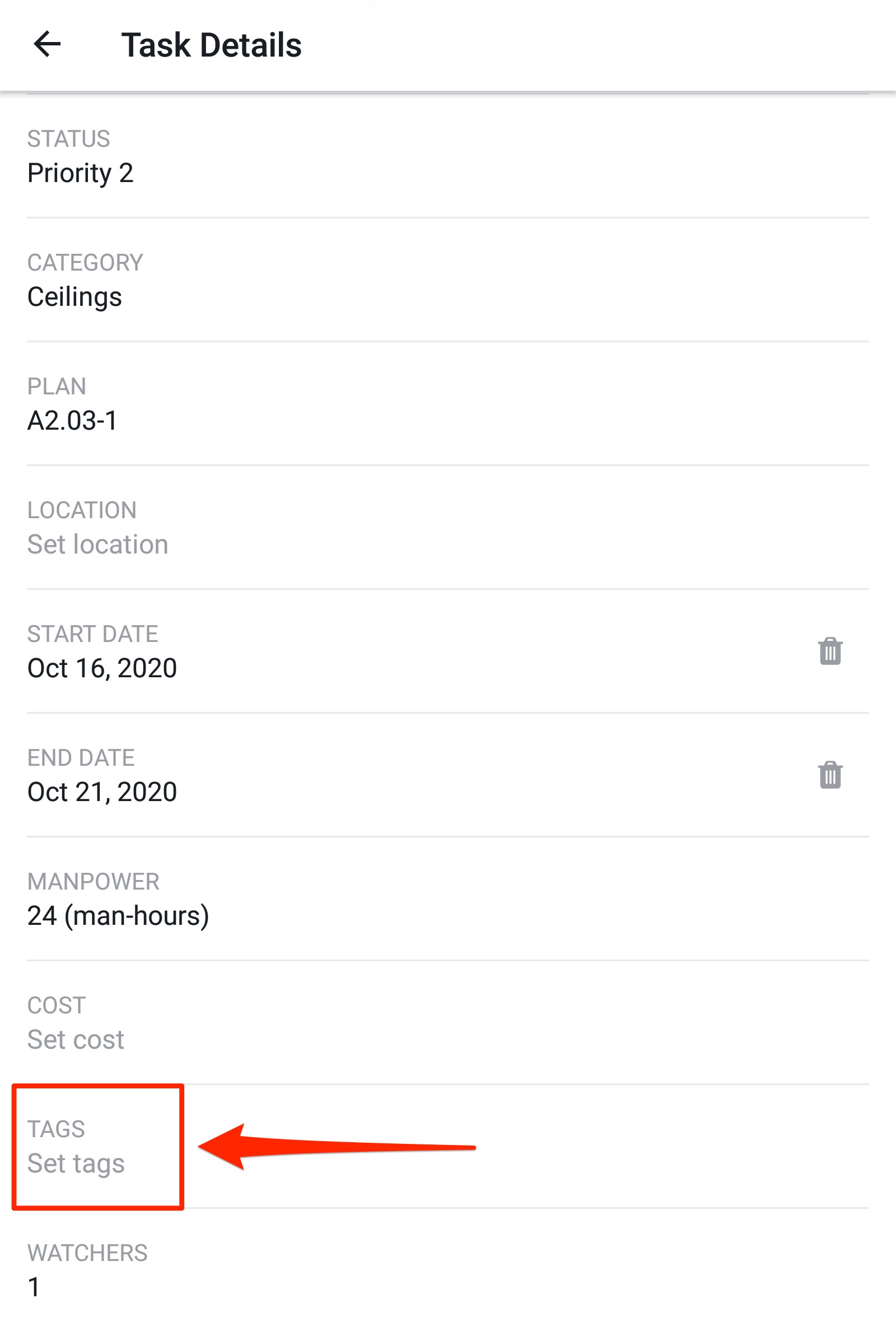The height and width of the screenshot is (1331, 896).
Task: Go back using the arrow icon
Action: tap(47, 45)
